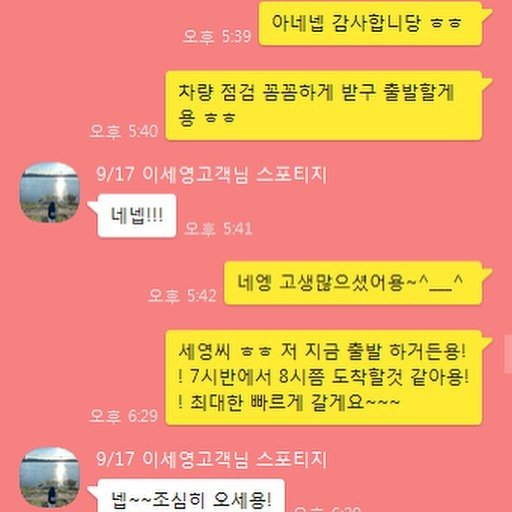Click the 오후 5:42 timestamp
Image resolution: width=512 pixels, height=512 pixels.
[x=182, y=296]
